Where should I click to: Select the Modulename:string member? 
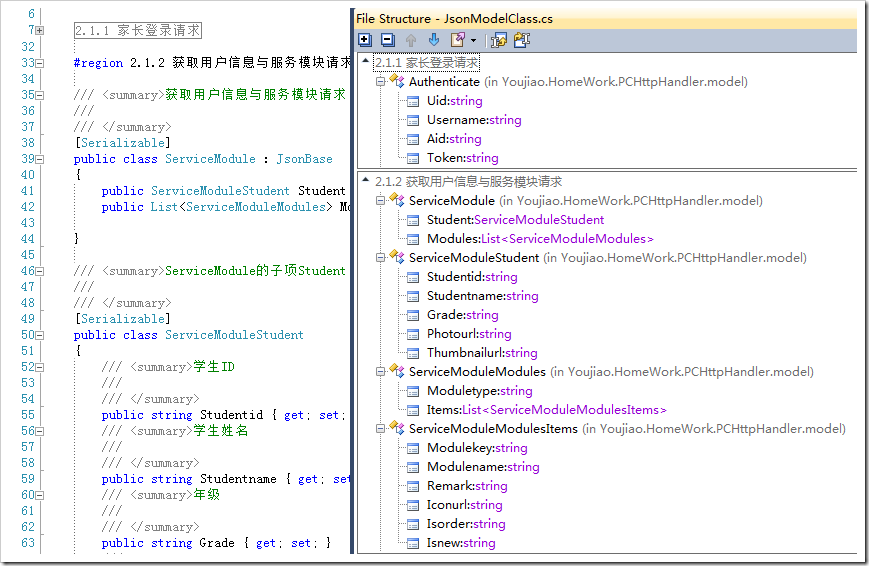pos(483,467)
